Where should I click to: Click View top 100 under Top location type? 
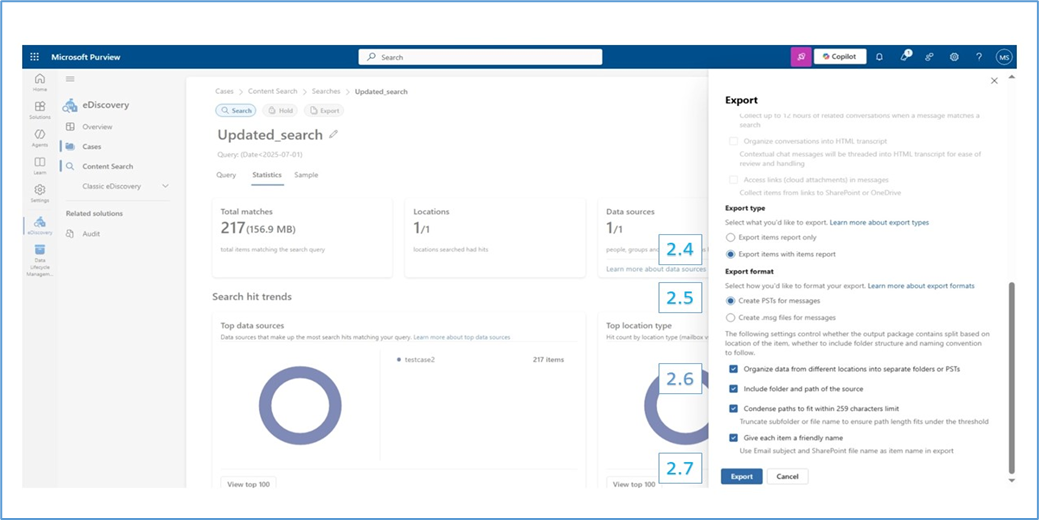(x=634, y=484)
